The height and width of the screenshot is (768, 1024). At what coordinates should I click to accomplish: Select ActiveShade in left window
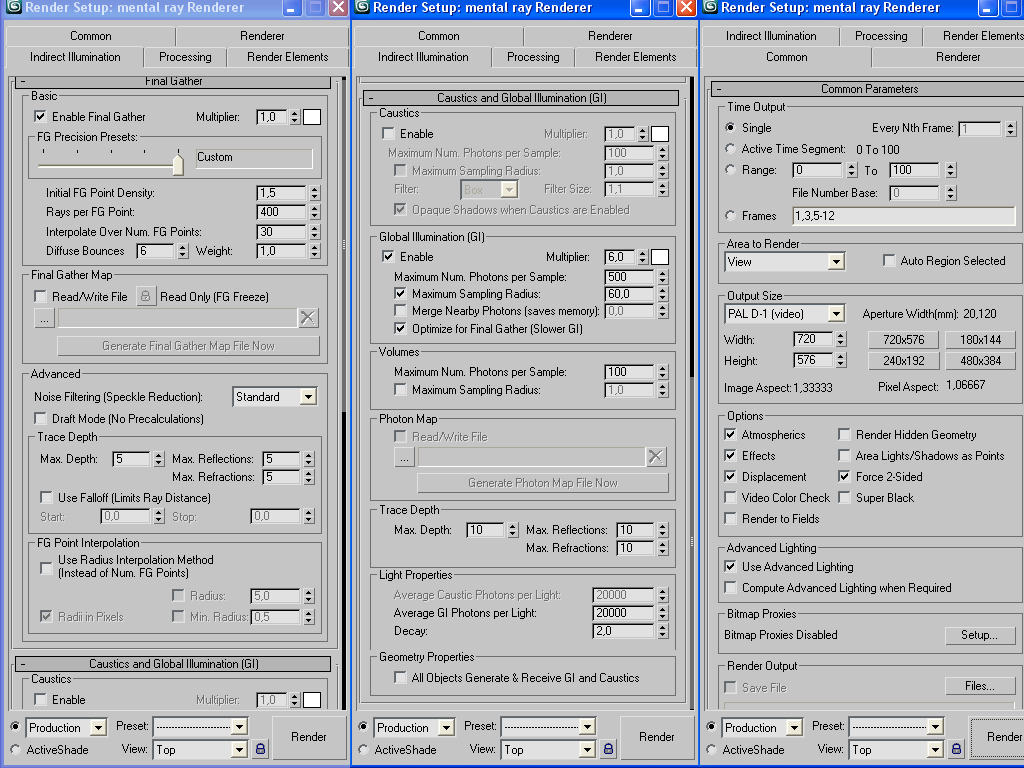(x=16, y=750)
